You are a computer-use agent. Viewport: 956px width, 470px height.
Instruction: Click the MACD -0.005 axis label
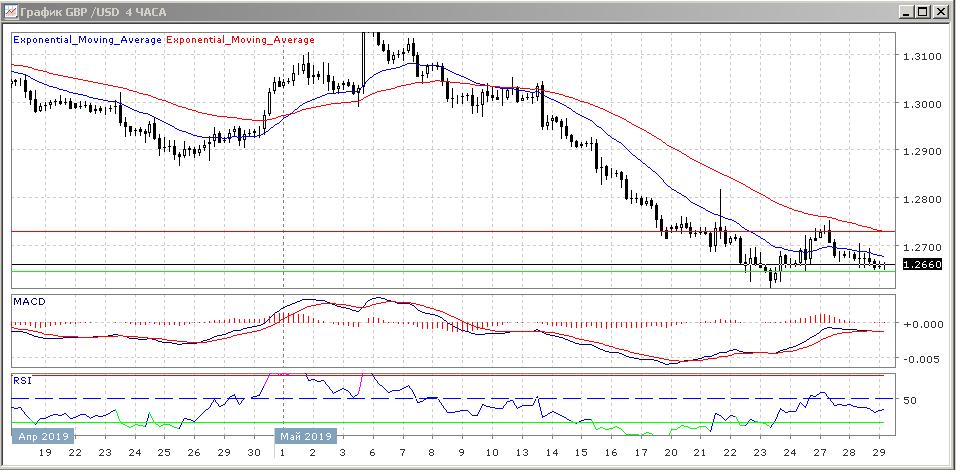(x=920, y=359)
